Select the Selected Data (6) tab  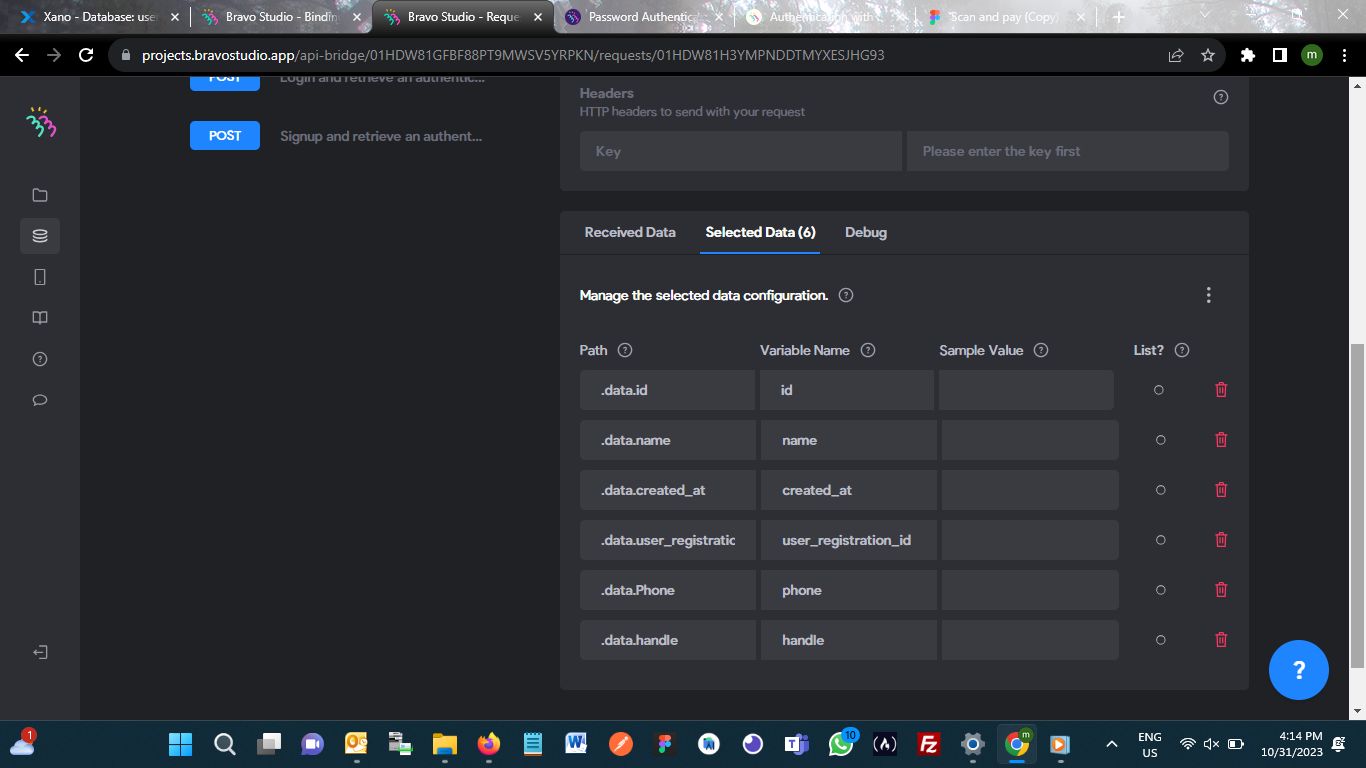point(760,232)
